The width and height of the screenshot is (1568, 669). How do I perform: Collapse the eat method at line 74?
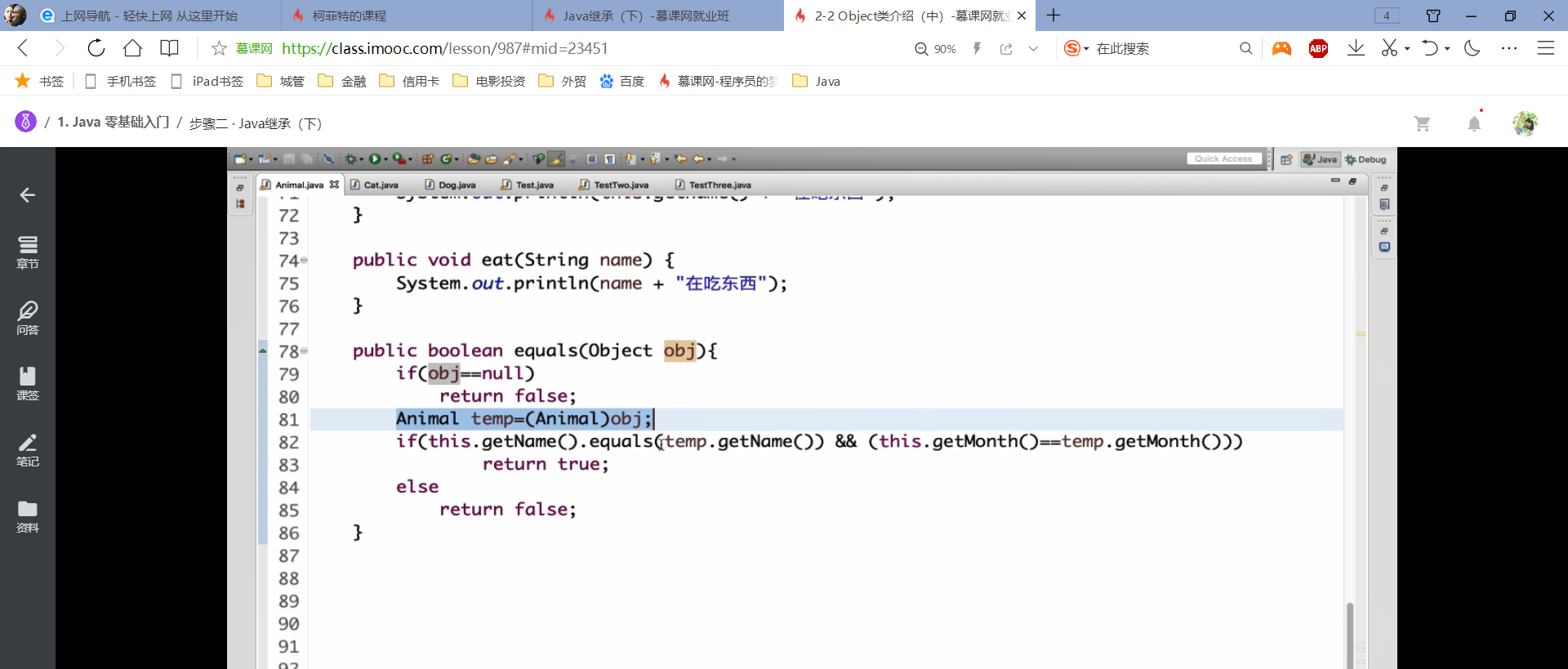pyautogui.click(x=304, y=261)
